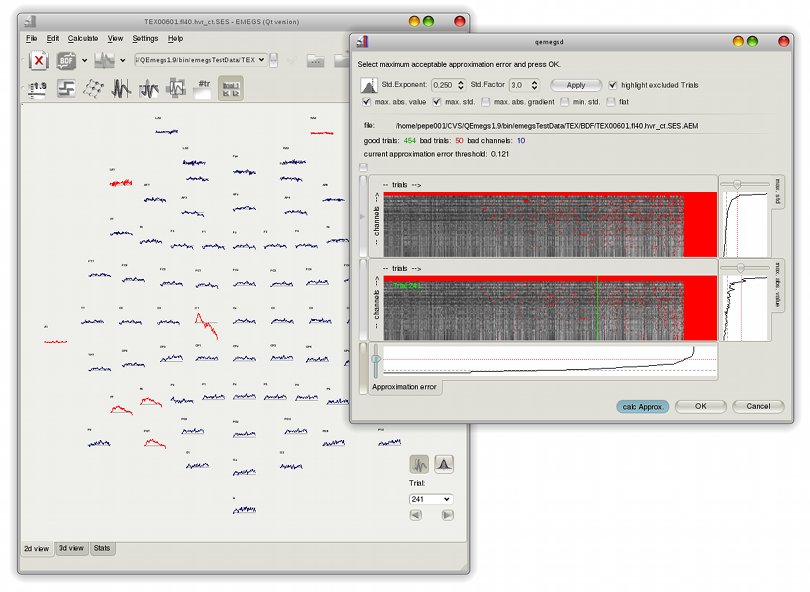Open the Trial number dropdown
Viewport: 810px width, 592px height.
click(x=431, y=499)
